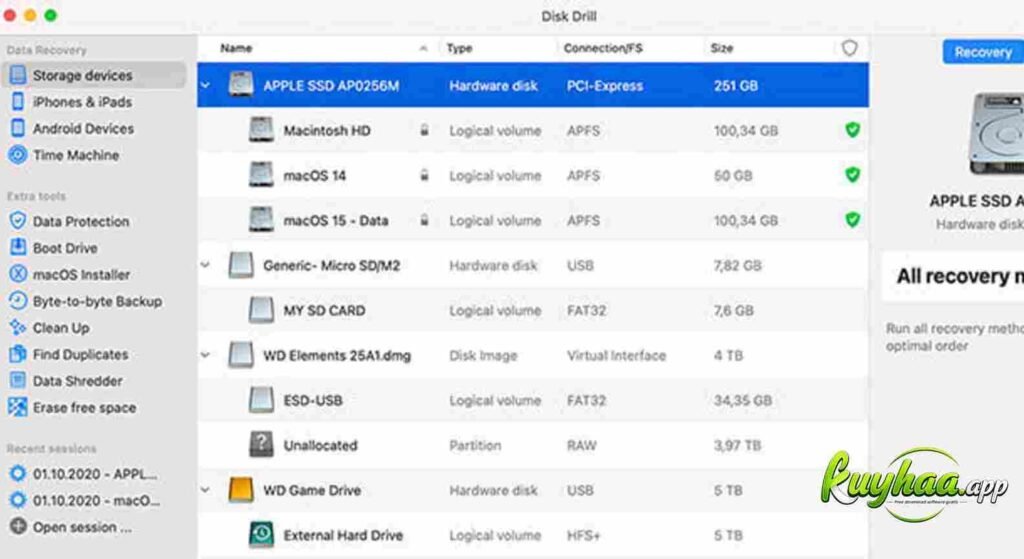
Task: Toggle protection shield for macOS 14
Action: pos(852,175)
